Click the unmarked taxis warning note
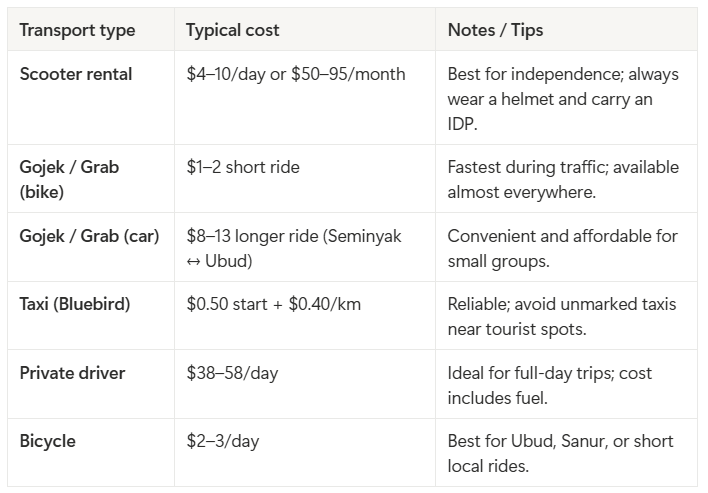 click(x=562, y=315)
